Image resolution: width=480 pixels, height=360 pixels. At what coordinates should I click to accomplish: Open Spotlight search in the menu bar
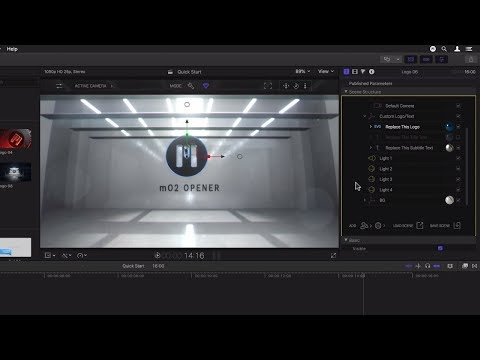tap(444, 49)
